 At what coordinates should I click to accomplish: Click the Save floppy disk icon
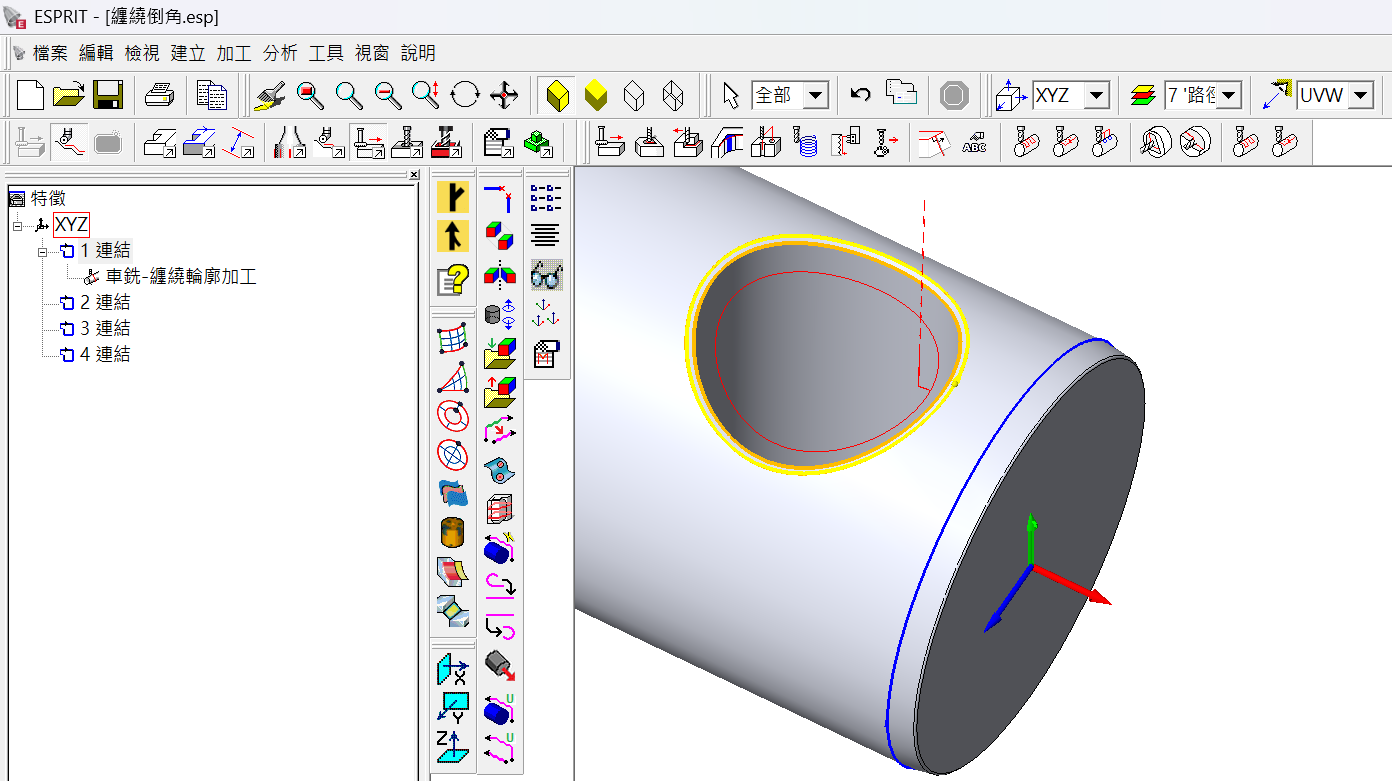coord(107,95)
